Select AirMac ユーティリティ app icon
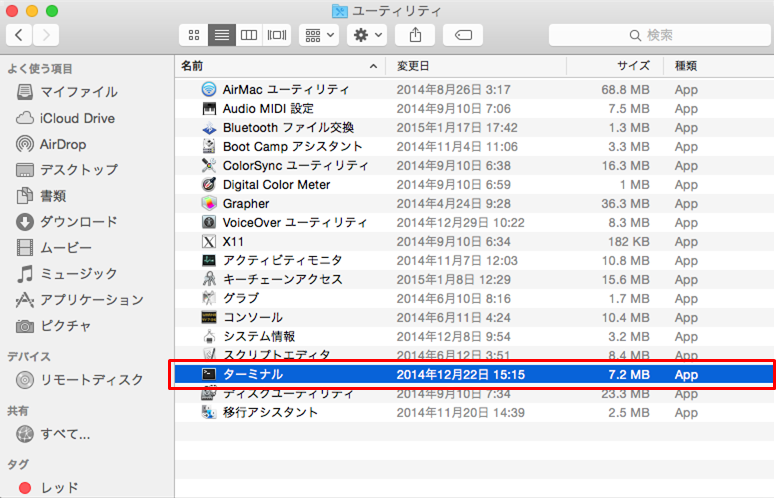 [x=209, y=90]
